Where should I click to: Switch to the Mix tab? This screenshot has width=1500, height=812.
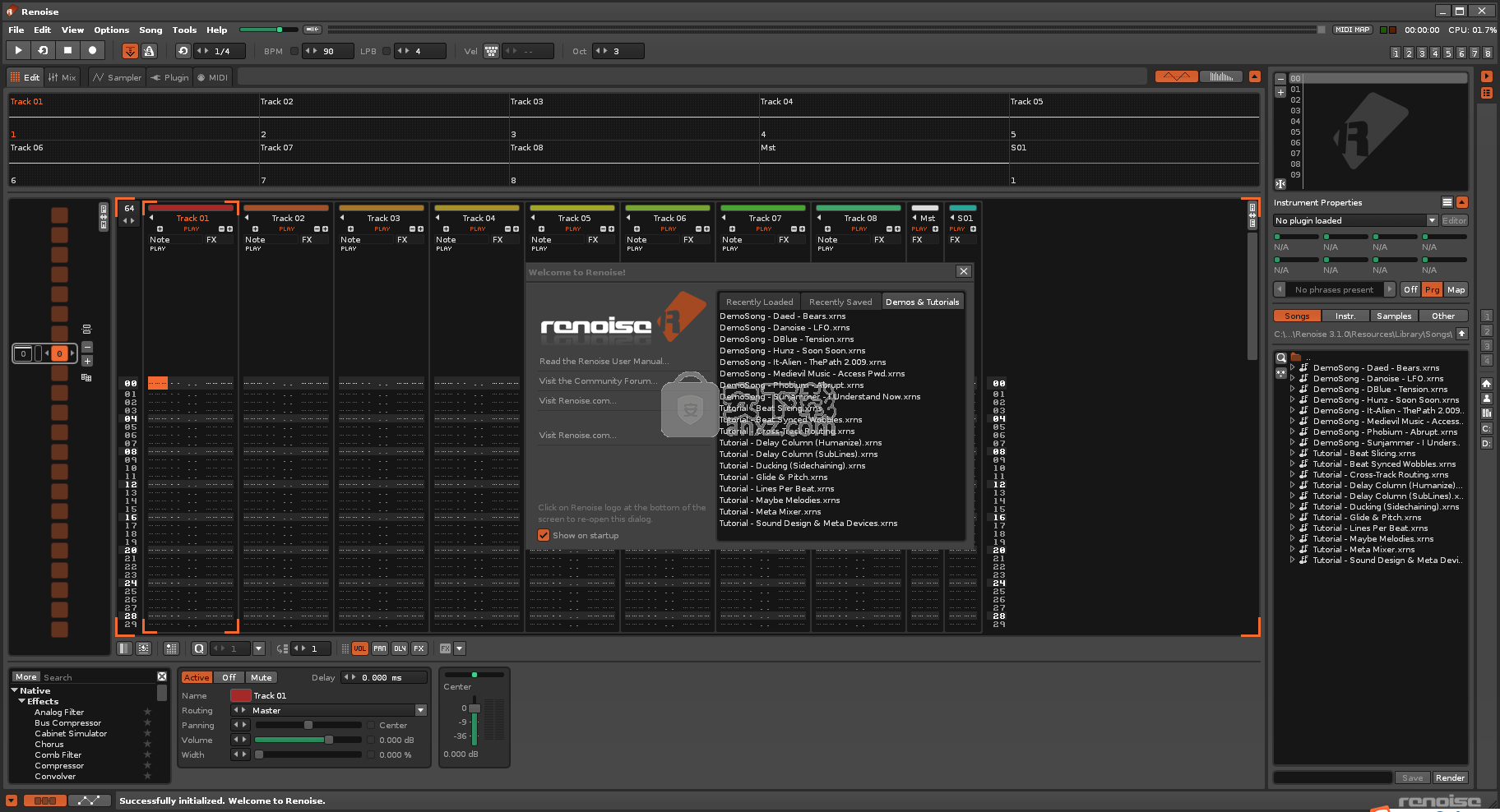click(x=62, y=77)
